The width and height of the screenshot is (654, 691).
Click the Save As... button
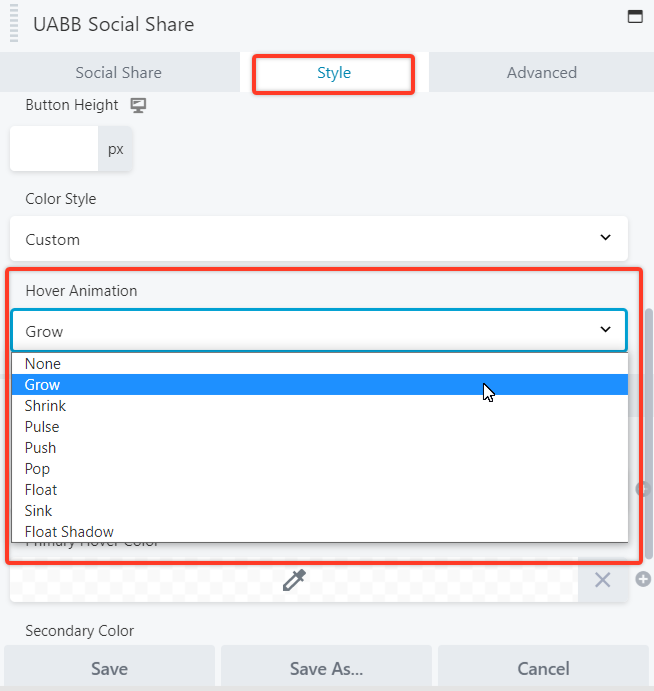(x=326, y=668)
